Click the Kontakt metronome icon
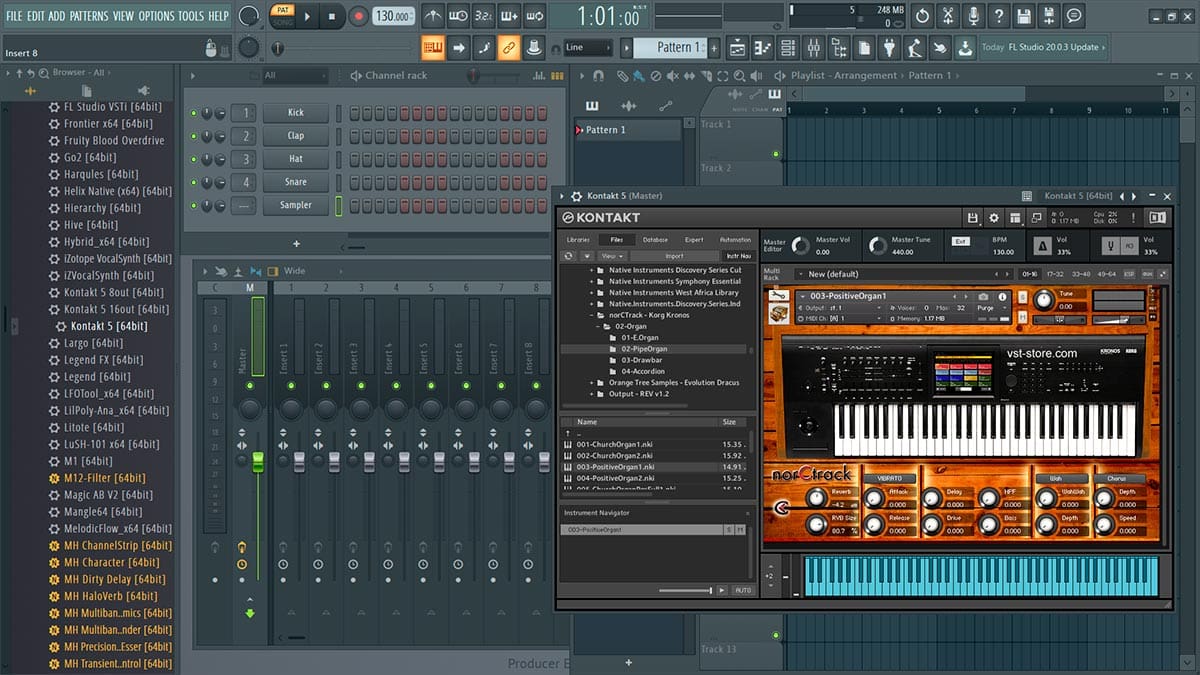Image resolution: width=1200 pixels, height=675 pixels. (x=1042, y=245)
